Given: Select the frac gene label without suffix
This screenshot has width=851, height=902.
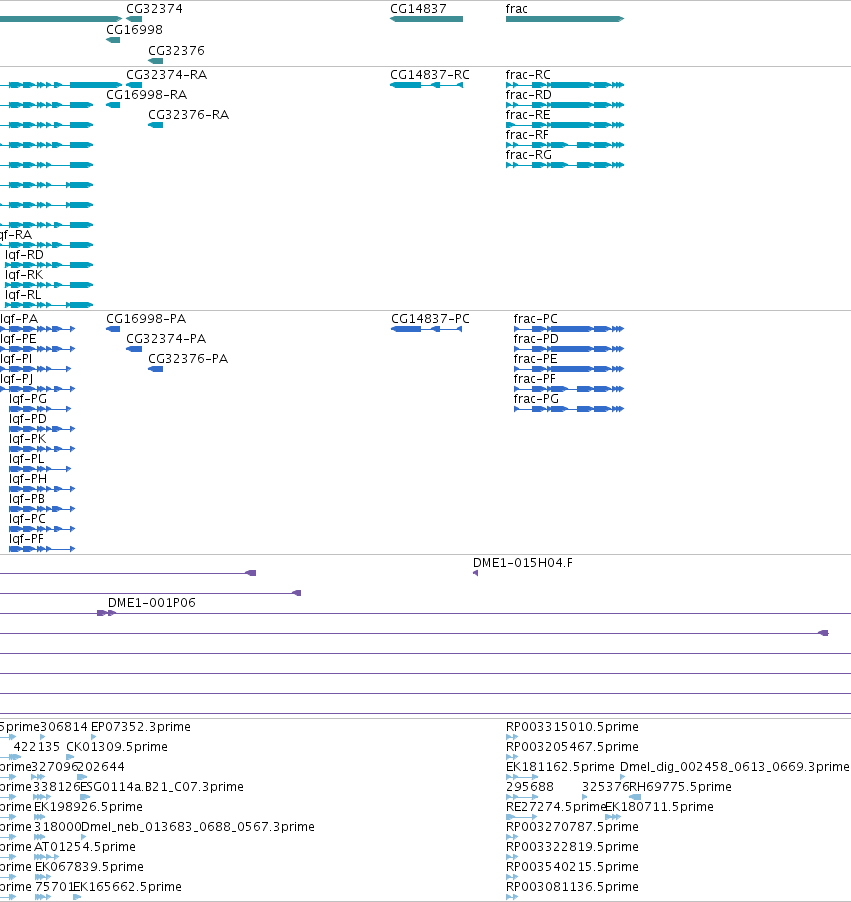Looking at the screenshot, I should click(516, 9).
